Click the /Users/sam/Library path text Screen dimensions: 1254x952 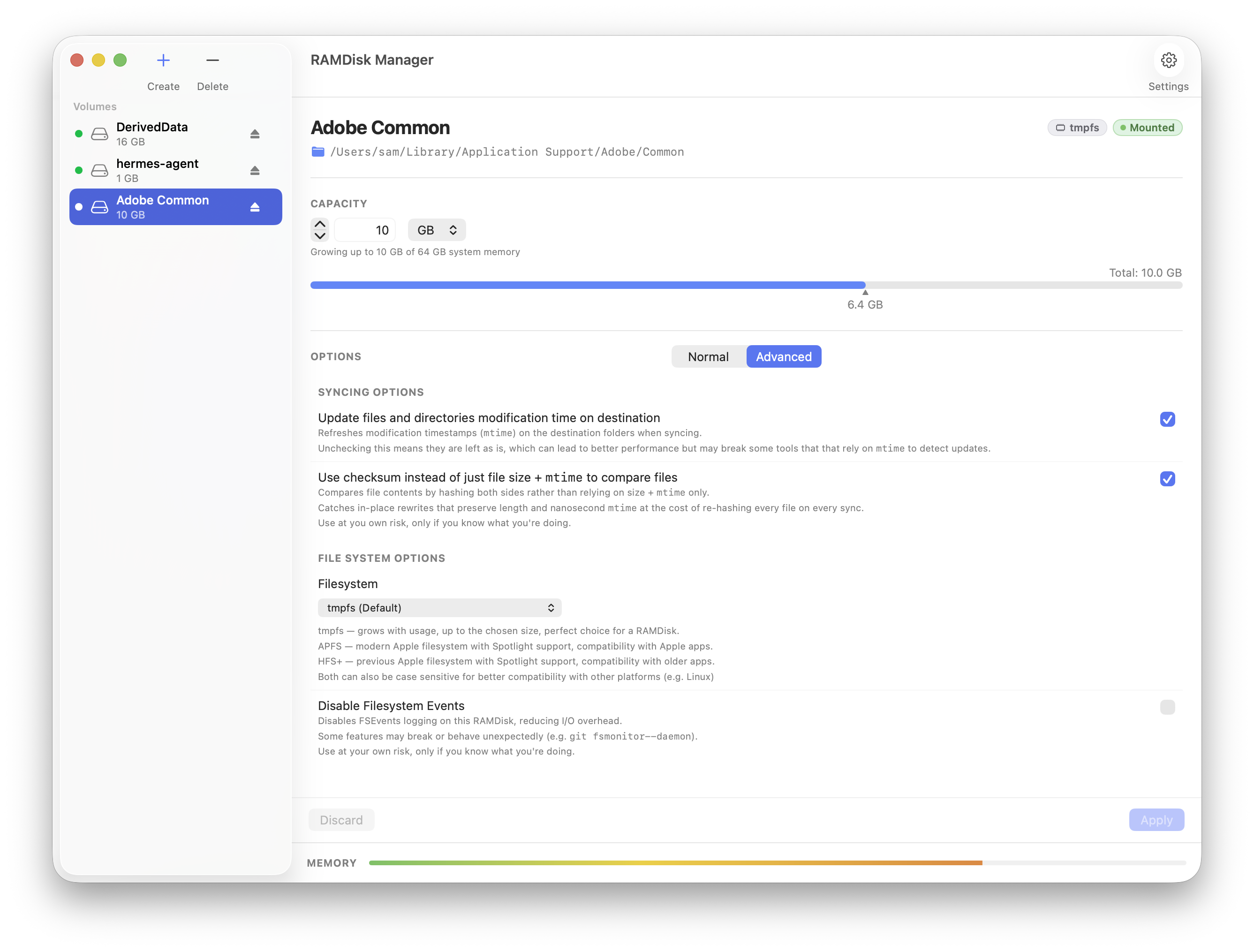pos(507,151)
